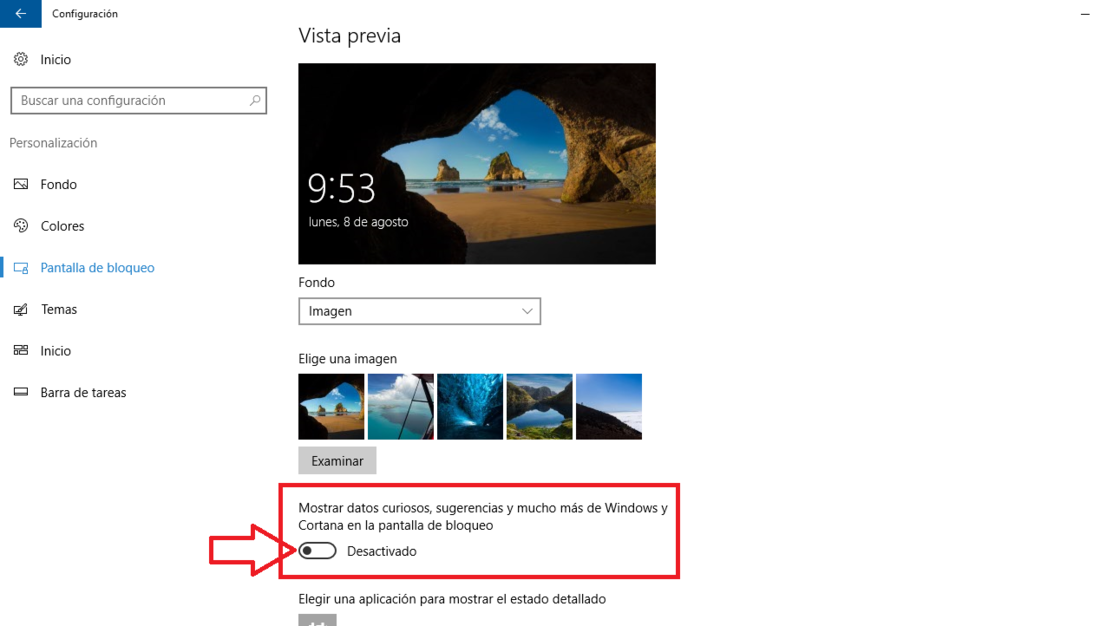Image resolution: width=1100 pixels, height=626 pixels.
Task: Click the Start tiles Inicio icon in sidebar
Action: pos(21,350)
